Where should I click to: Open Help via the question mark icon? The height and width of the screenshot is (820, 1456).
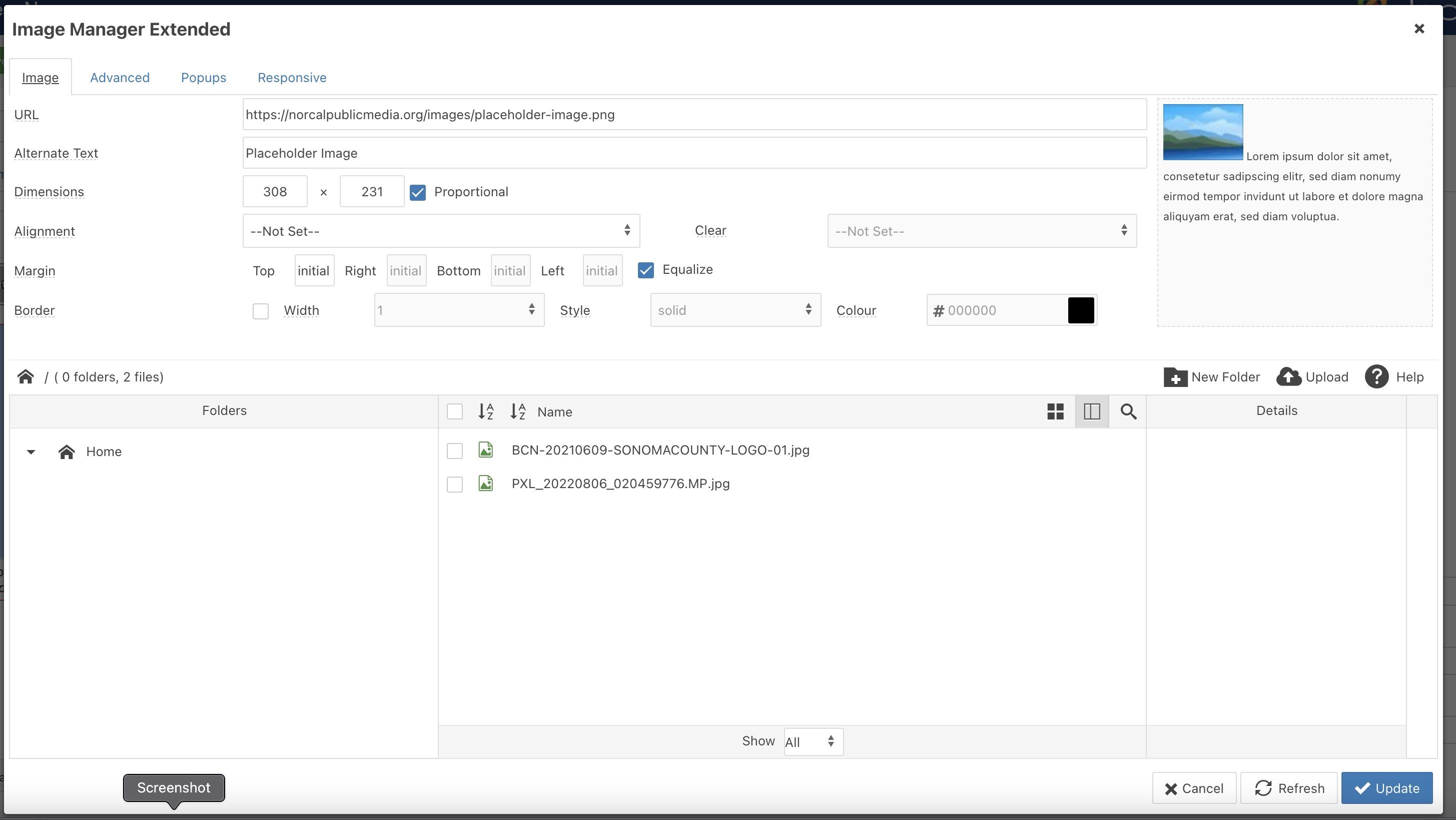tap(1376, 377)
